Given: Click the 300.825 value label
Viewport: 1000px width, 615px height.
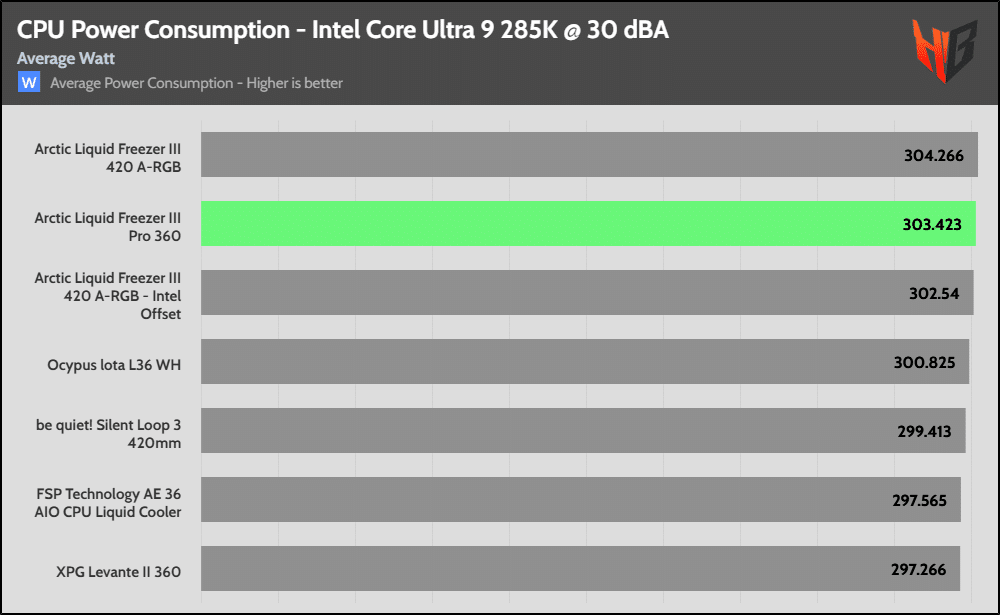Looking at the screenshot, I should point(931,362).
